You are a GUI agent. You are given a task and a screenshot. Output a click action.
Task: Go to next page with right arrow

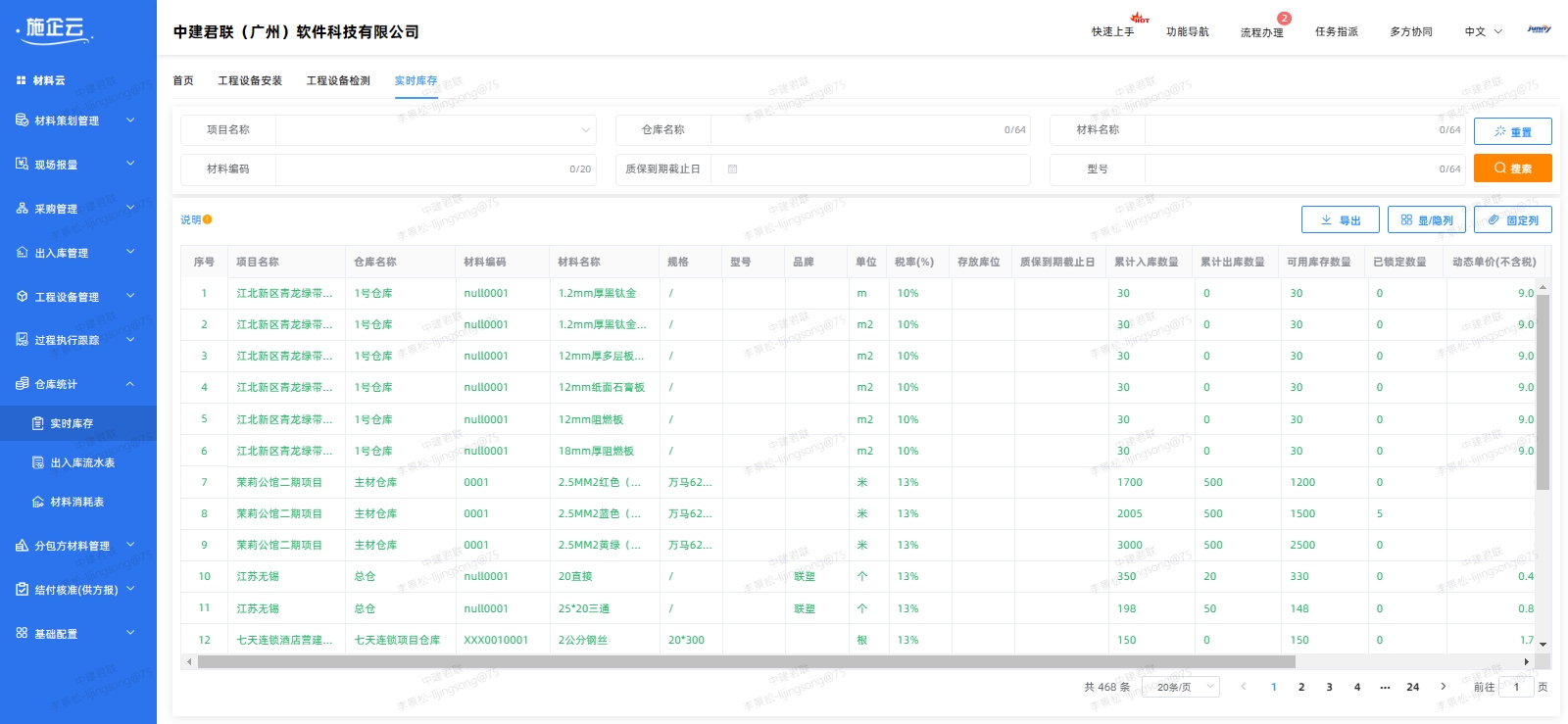pos(1443,687)
